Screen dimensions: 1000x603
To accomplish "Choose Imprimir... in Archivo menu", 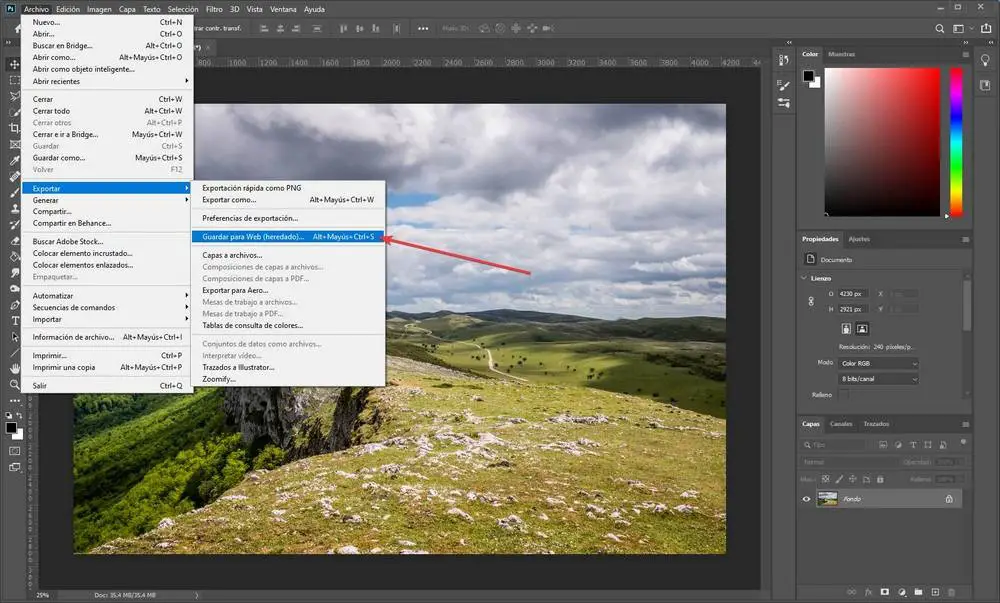I will (107, 356).
